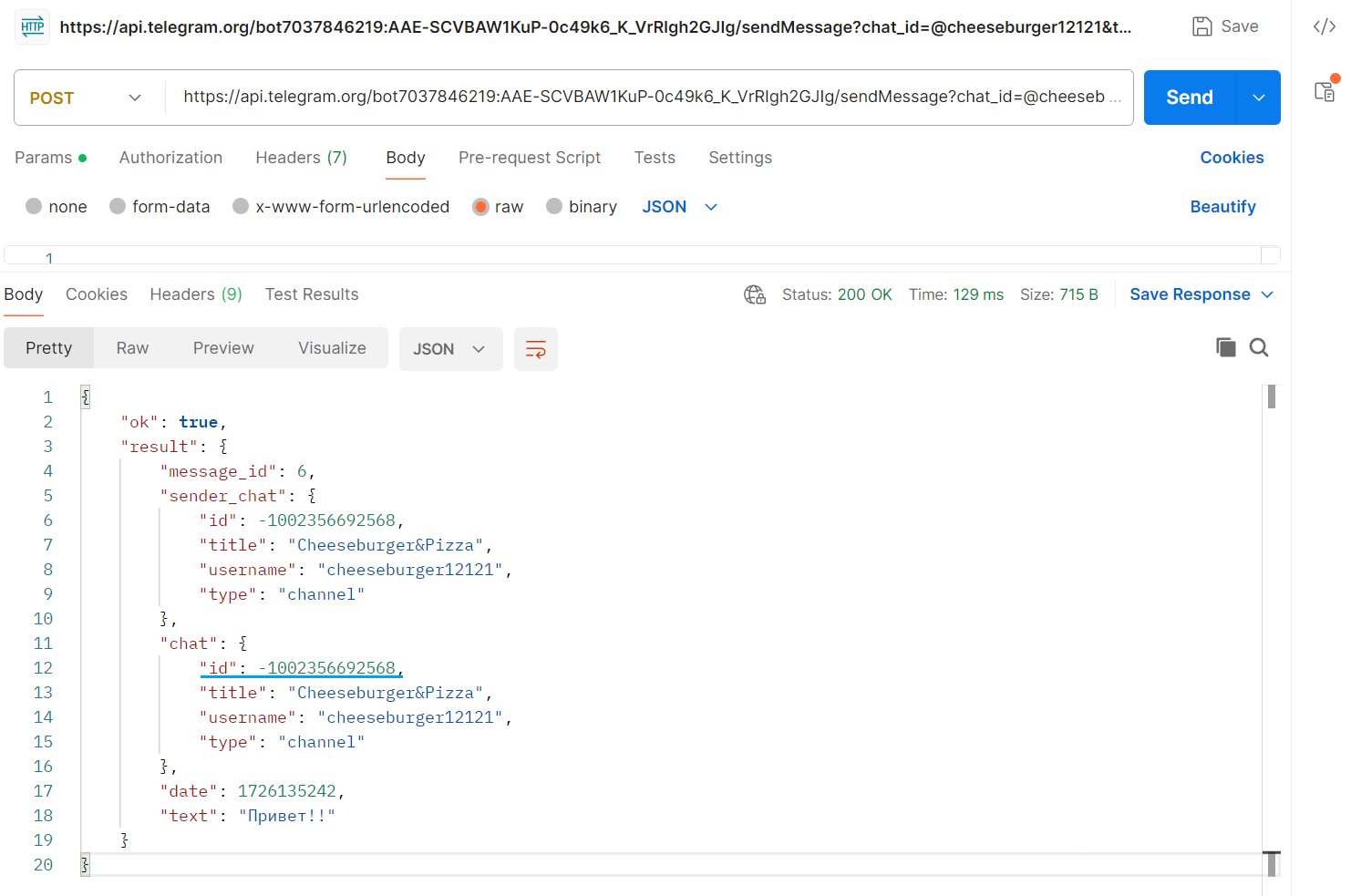Open the request Headers (7) tab

[301, 158]
